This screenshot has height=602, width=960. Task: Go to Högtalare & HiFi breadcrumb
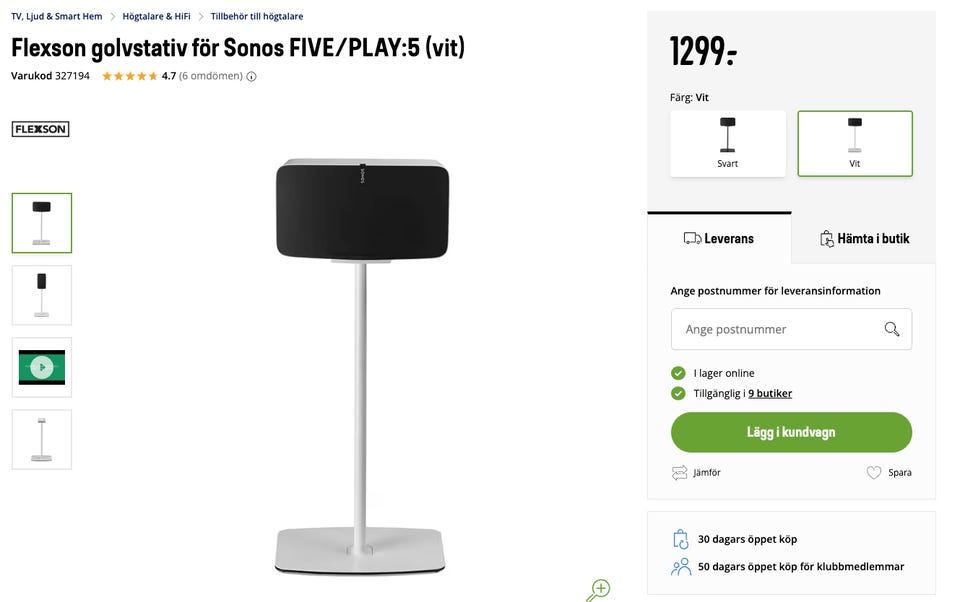[156, 16]
